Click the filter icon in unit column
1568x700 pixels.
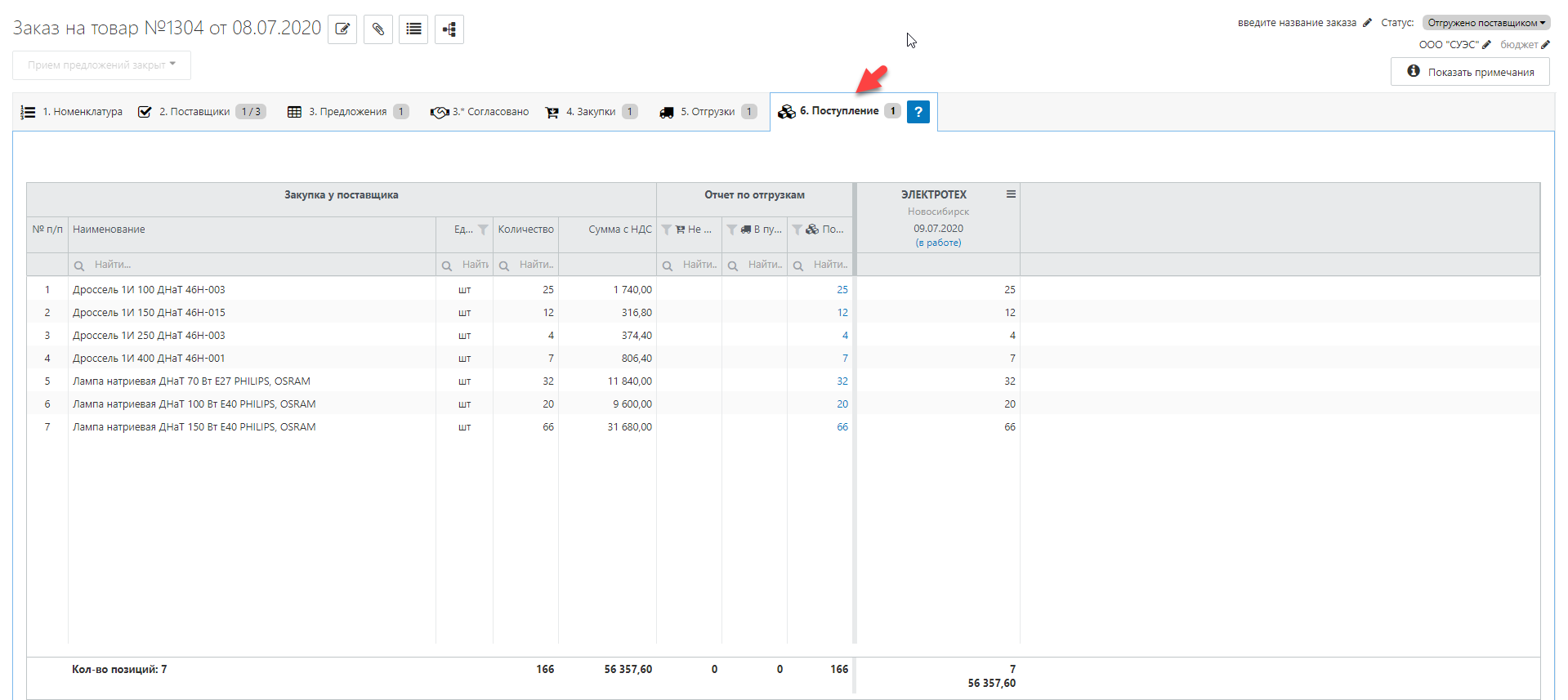pyautogui.click(x=483, y=230)
